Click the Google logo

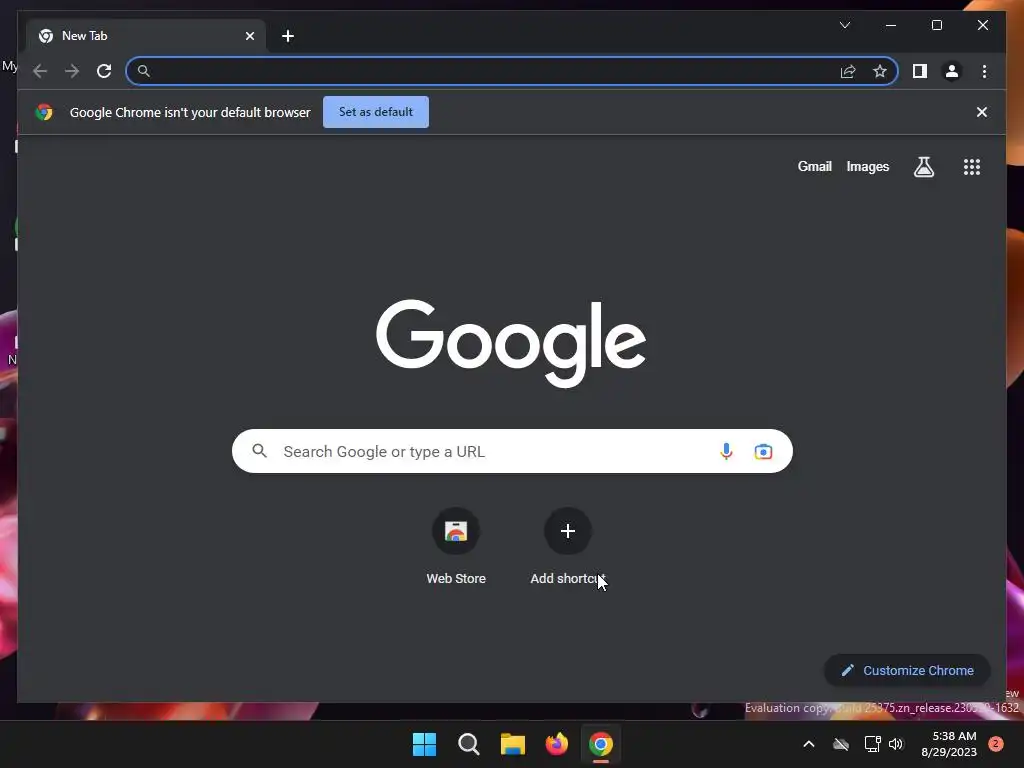pyautogui.click(x=511, y=344)
